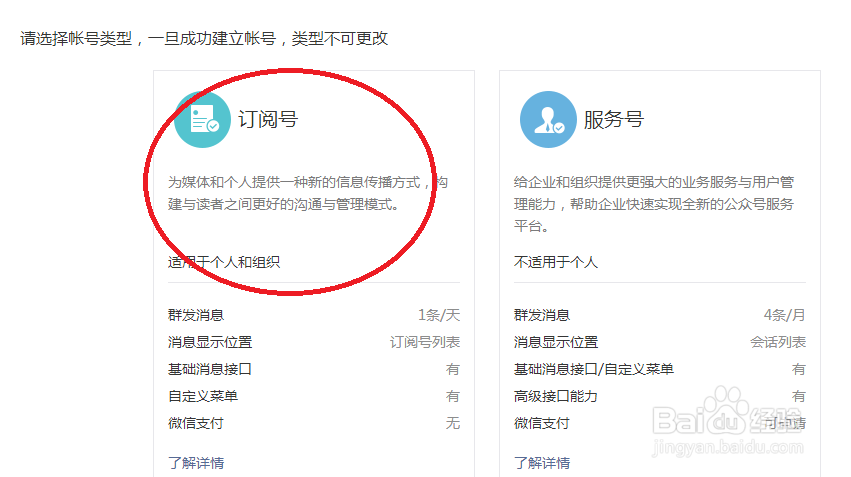Click the teal 订阅号 document icon

point(202,119)
